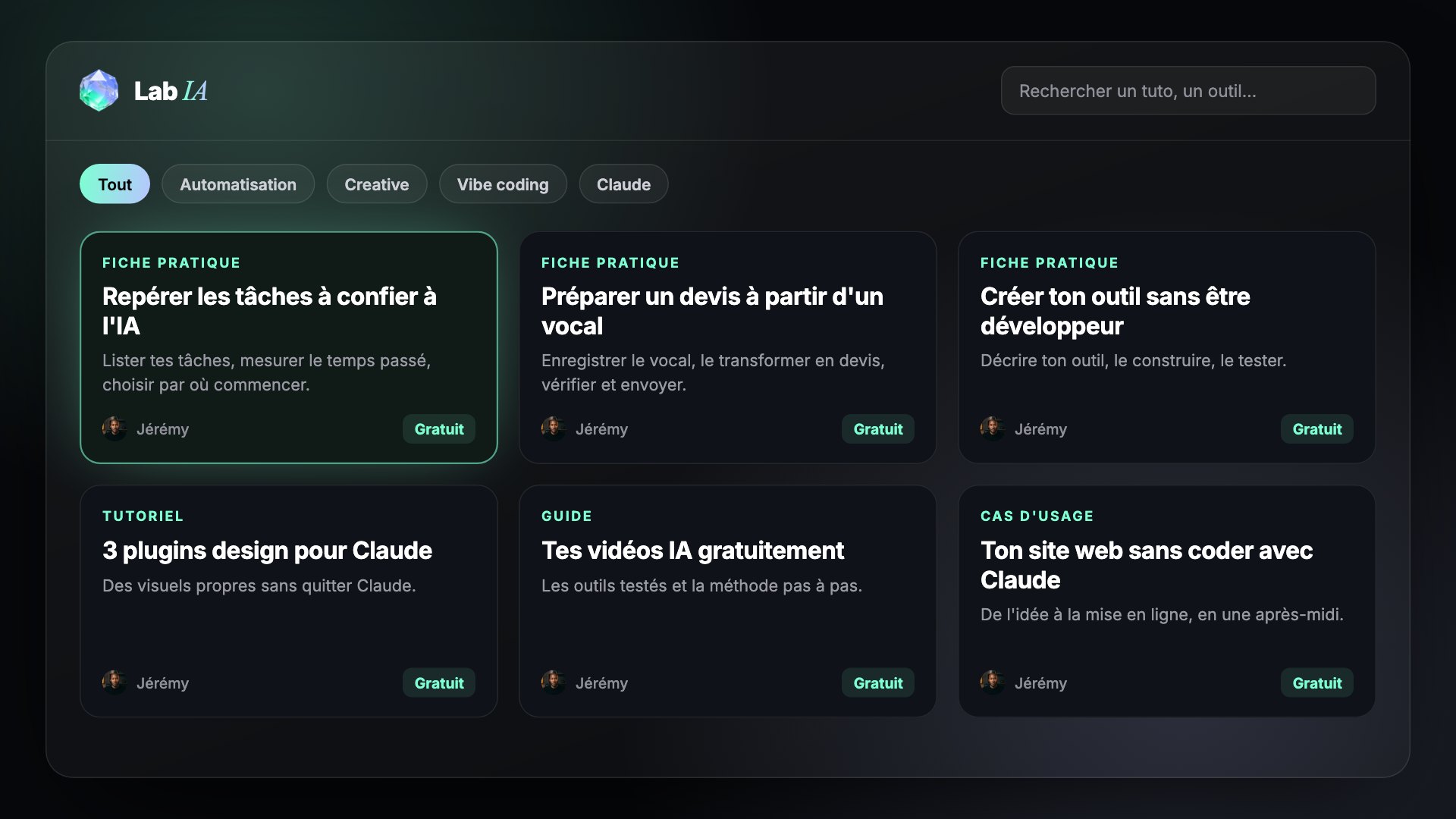The height and width of the screenshot is (819, 1456).
Task: Focus the Rechercher un tuto search field
Action: (x=1188, y=90)
